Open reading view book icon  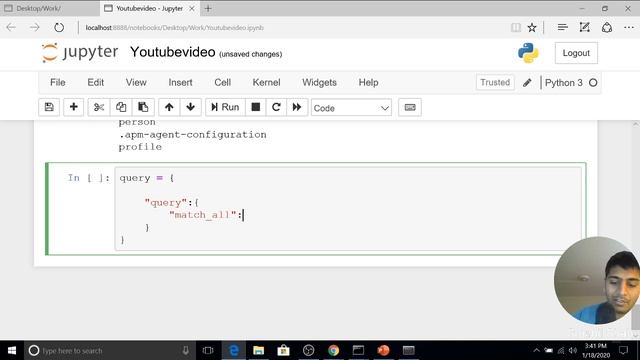[x=516, y=27]
